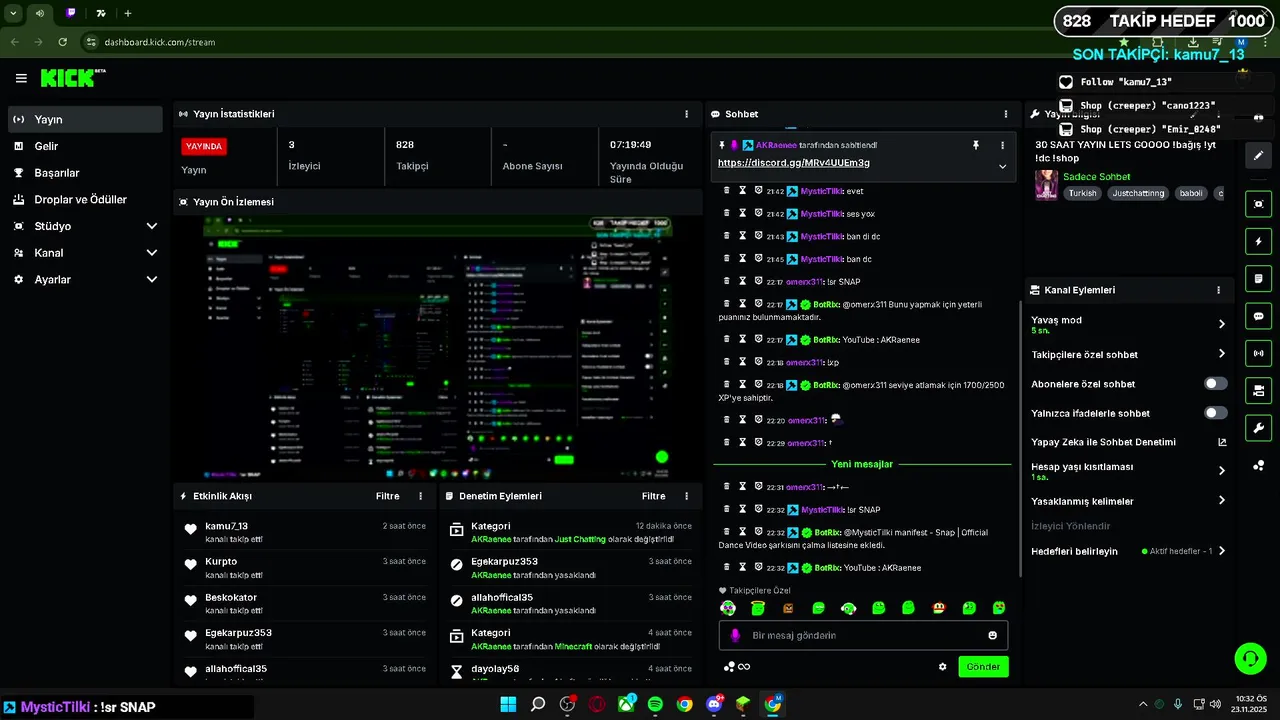Open a new browser tab

pyautogui.click(x=128, y=13)
